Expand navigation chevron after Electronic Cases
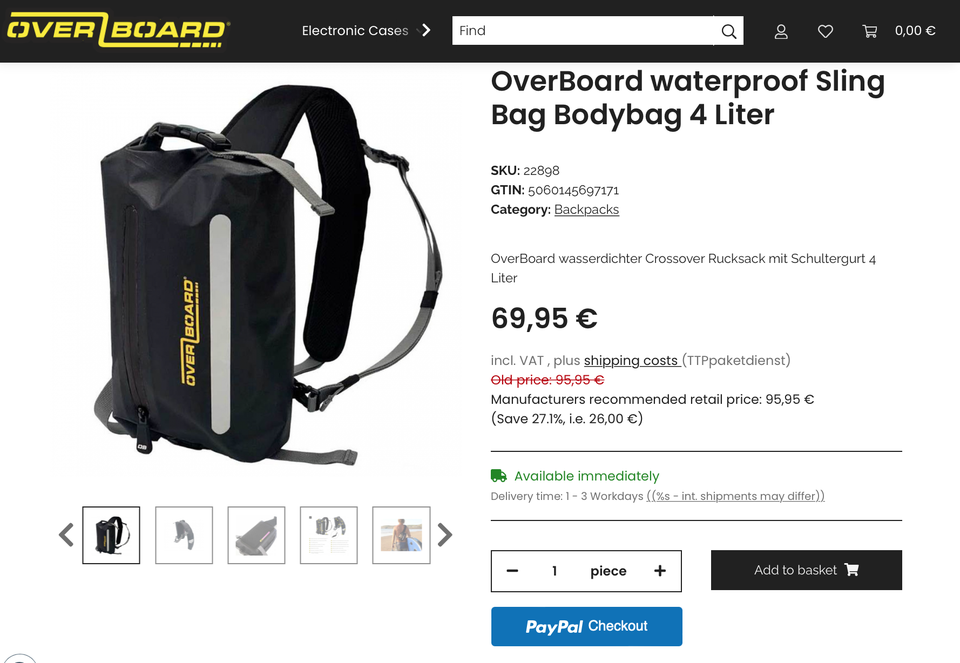960x663 pixels. (426, 30)
